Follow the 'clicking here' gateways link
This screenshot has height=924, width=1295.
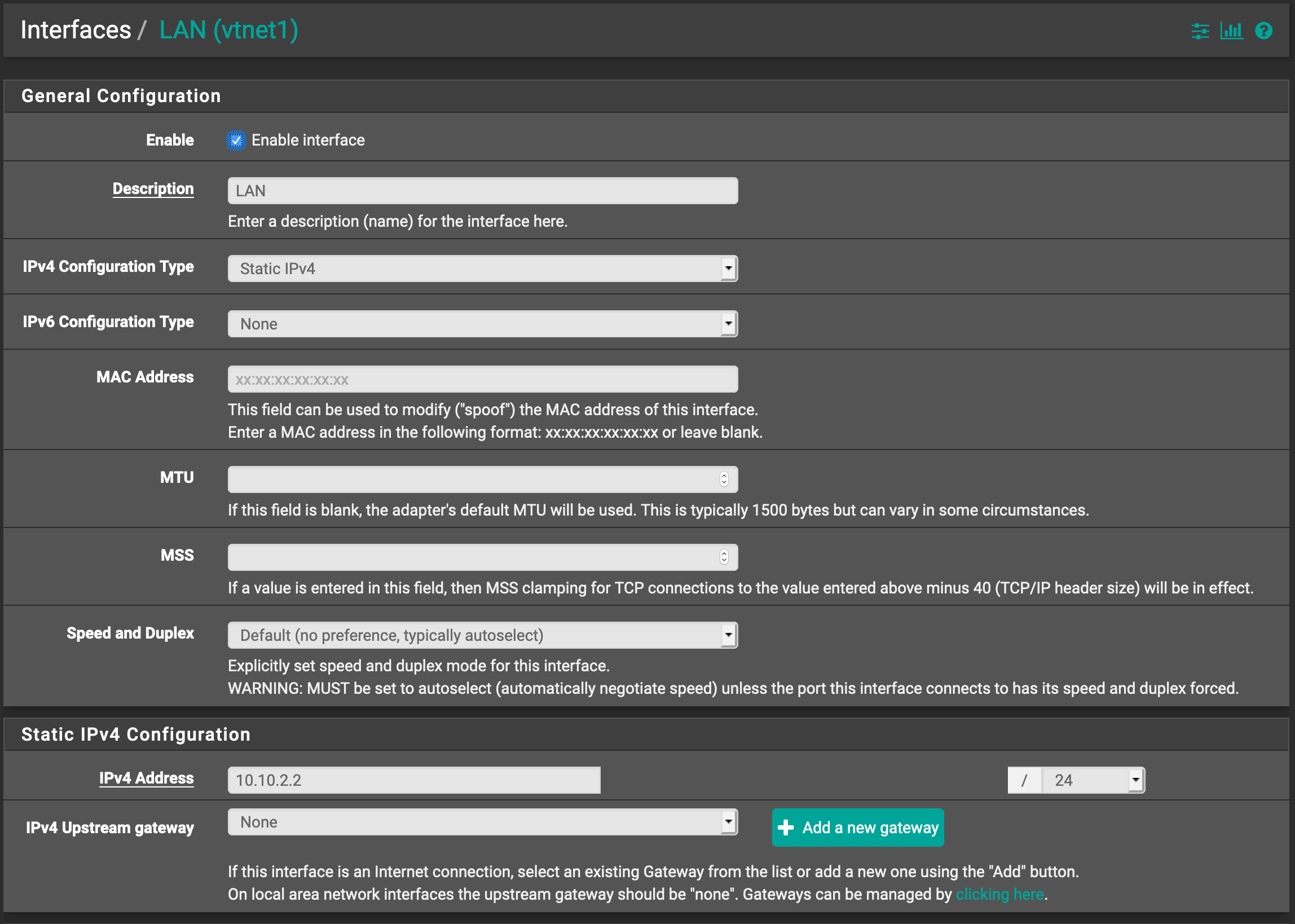pyautogui.click(x=999, y=895)
